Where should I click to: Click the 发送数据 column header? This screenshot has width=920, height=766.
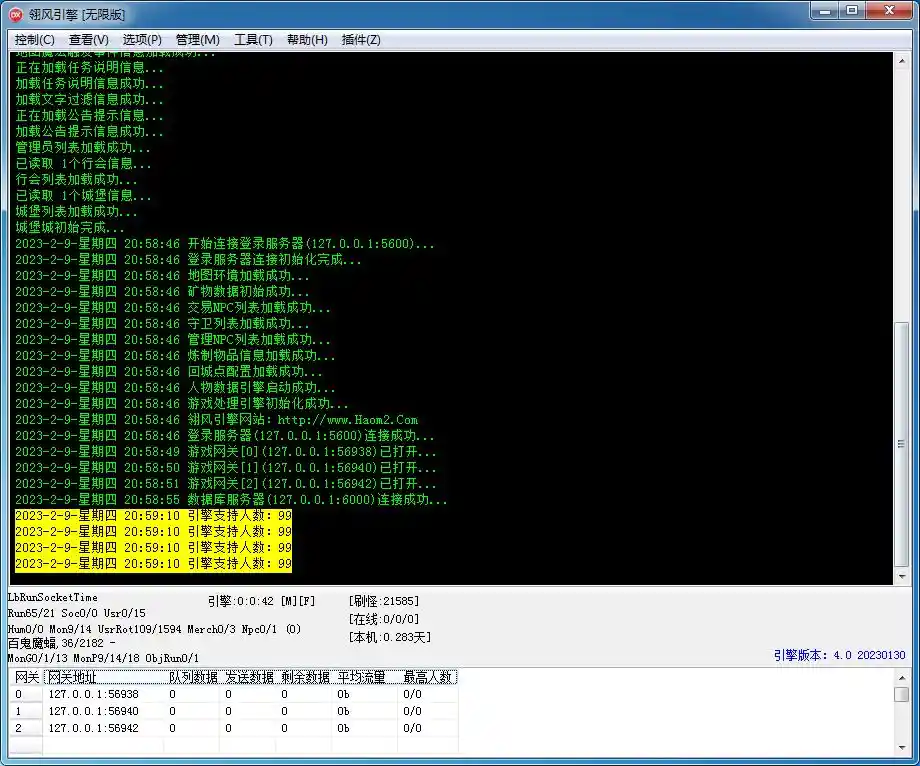point(248,677)
